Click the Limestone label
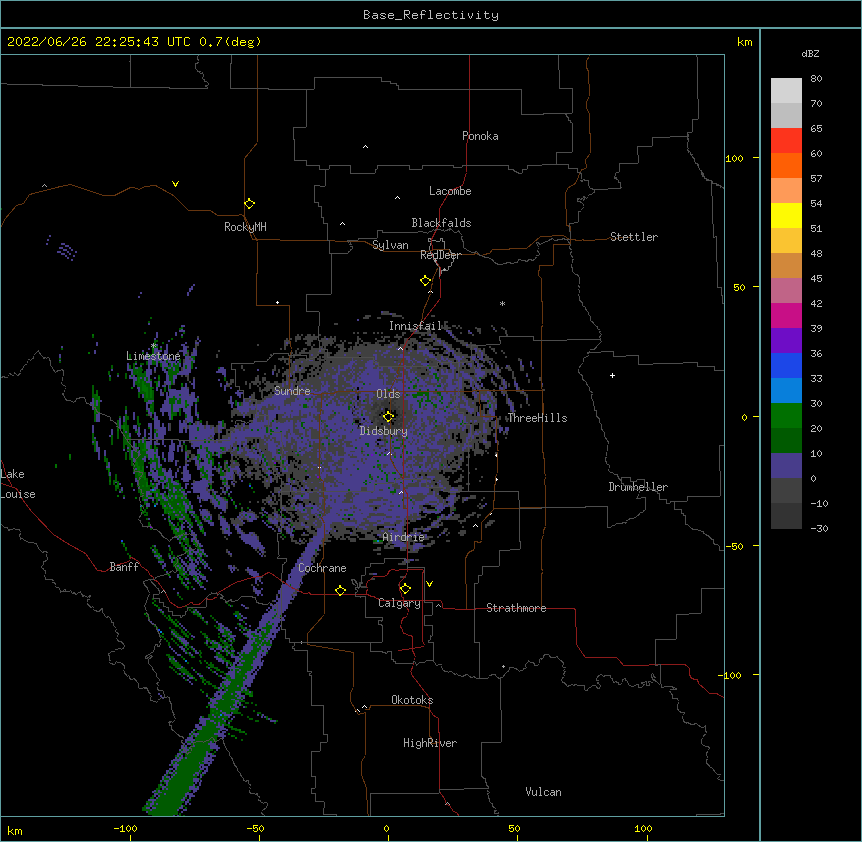 (x=153, y=356)
